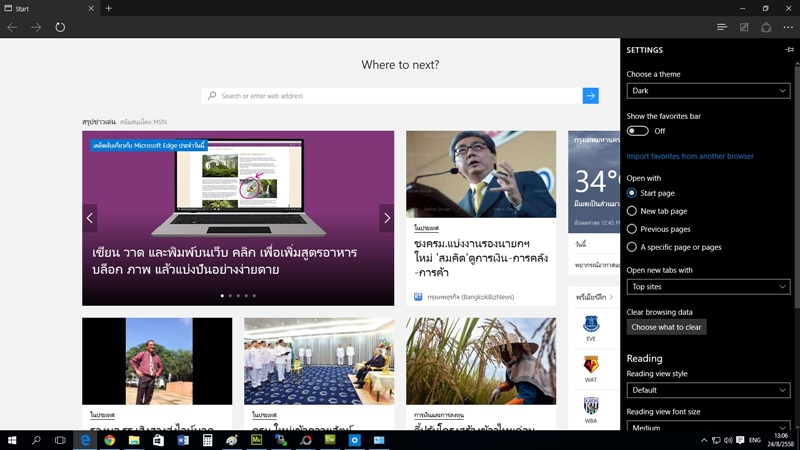Select Previous pages radio option
Screen dimensions: 800x450
(632, 229)
